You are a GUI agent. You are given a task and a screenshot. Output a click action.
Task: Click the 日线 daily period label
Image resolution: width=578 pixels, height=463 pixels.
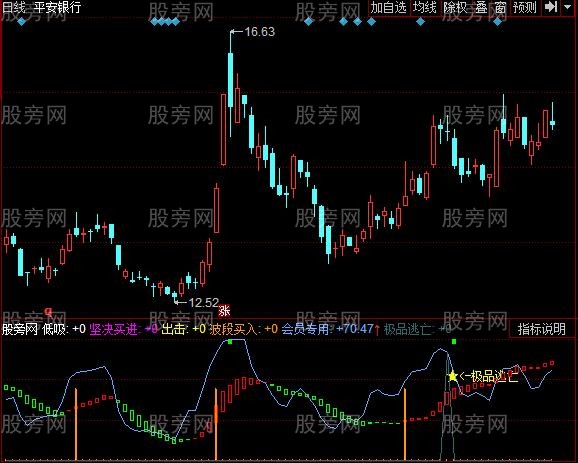[x=14, y=7]
